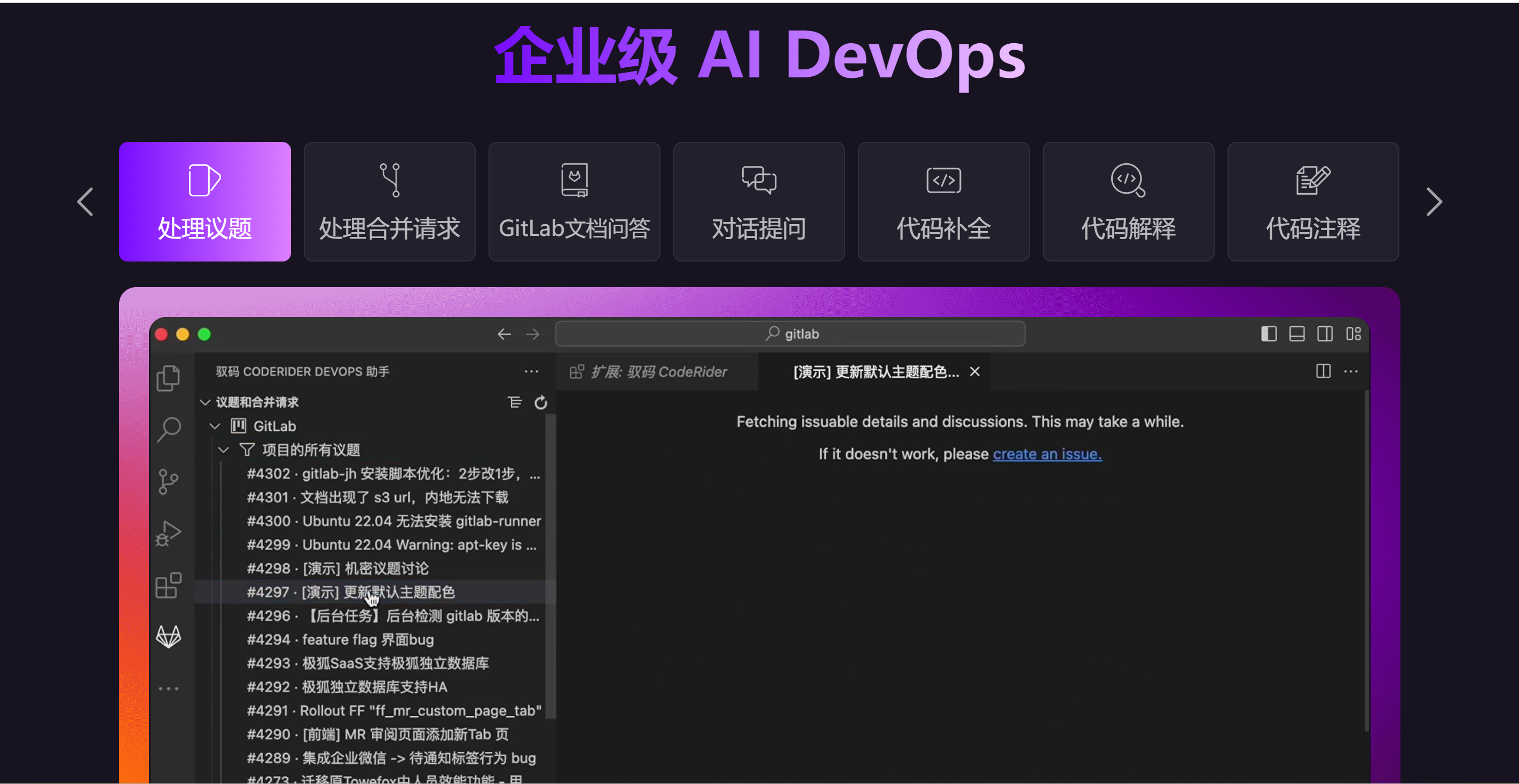
Task: Open Search in the activity bar
Action: click(169, 430)
